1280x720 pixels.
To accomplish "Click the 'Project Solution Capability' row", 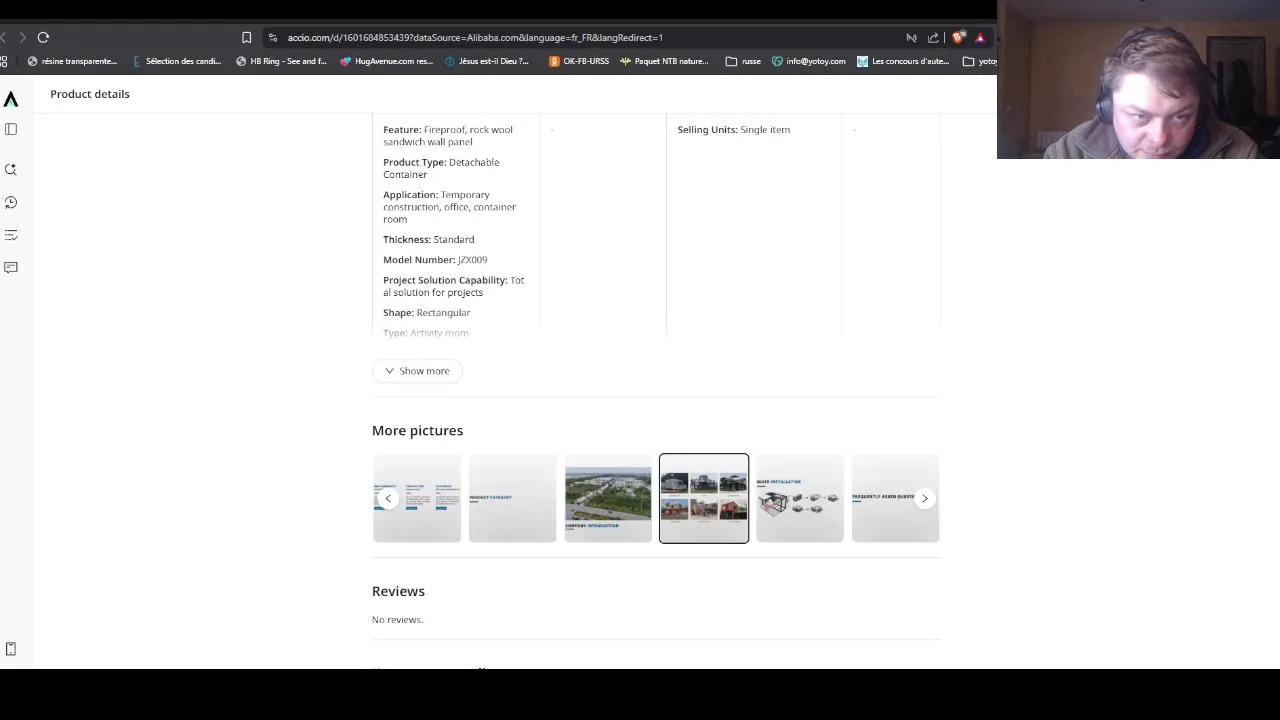I will (x=453, y=286).
